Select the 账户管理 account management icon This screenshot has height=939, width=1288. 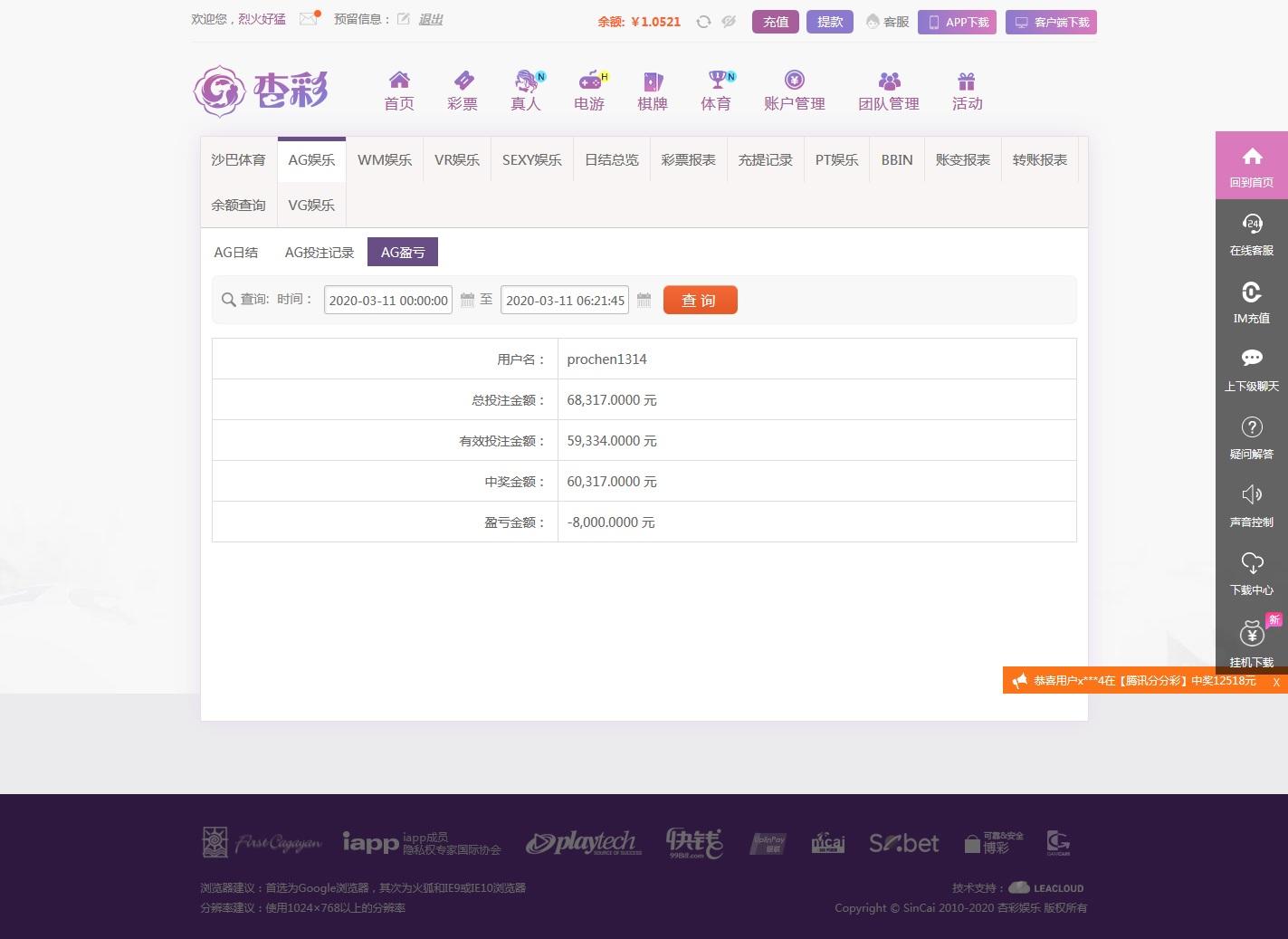click(x=794, y=89)
